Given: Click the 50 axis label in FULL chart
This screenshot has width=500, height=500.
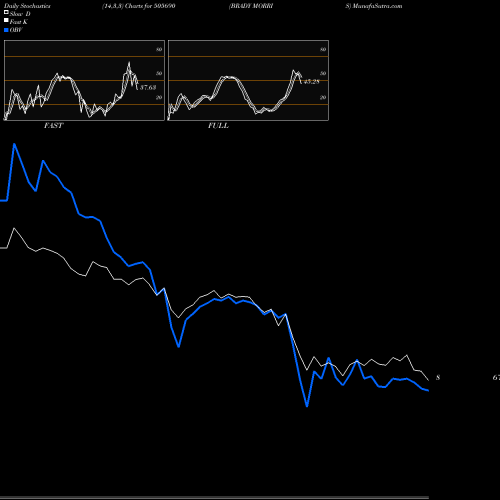Looking at the screenshot, I should click(x=323, y=73).
